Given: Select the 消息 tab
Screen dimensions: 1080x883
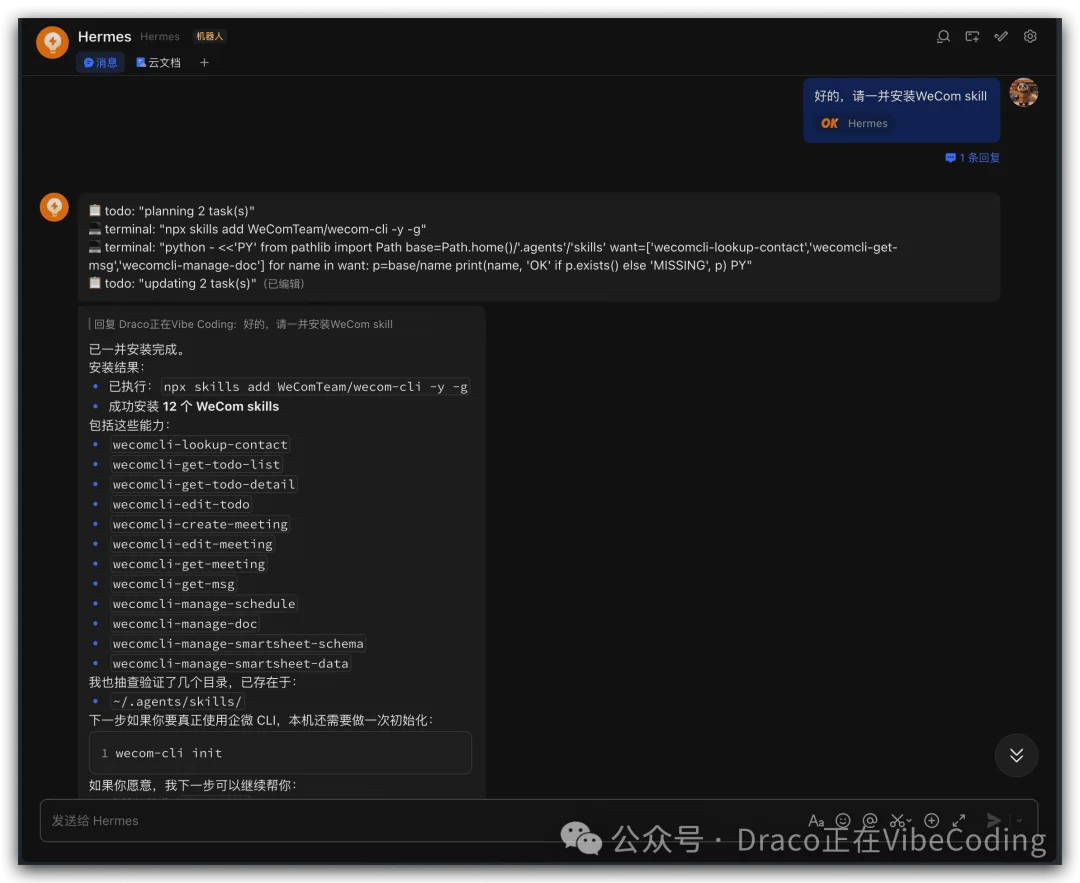Looking at the screenshot, I should [100, 62].
